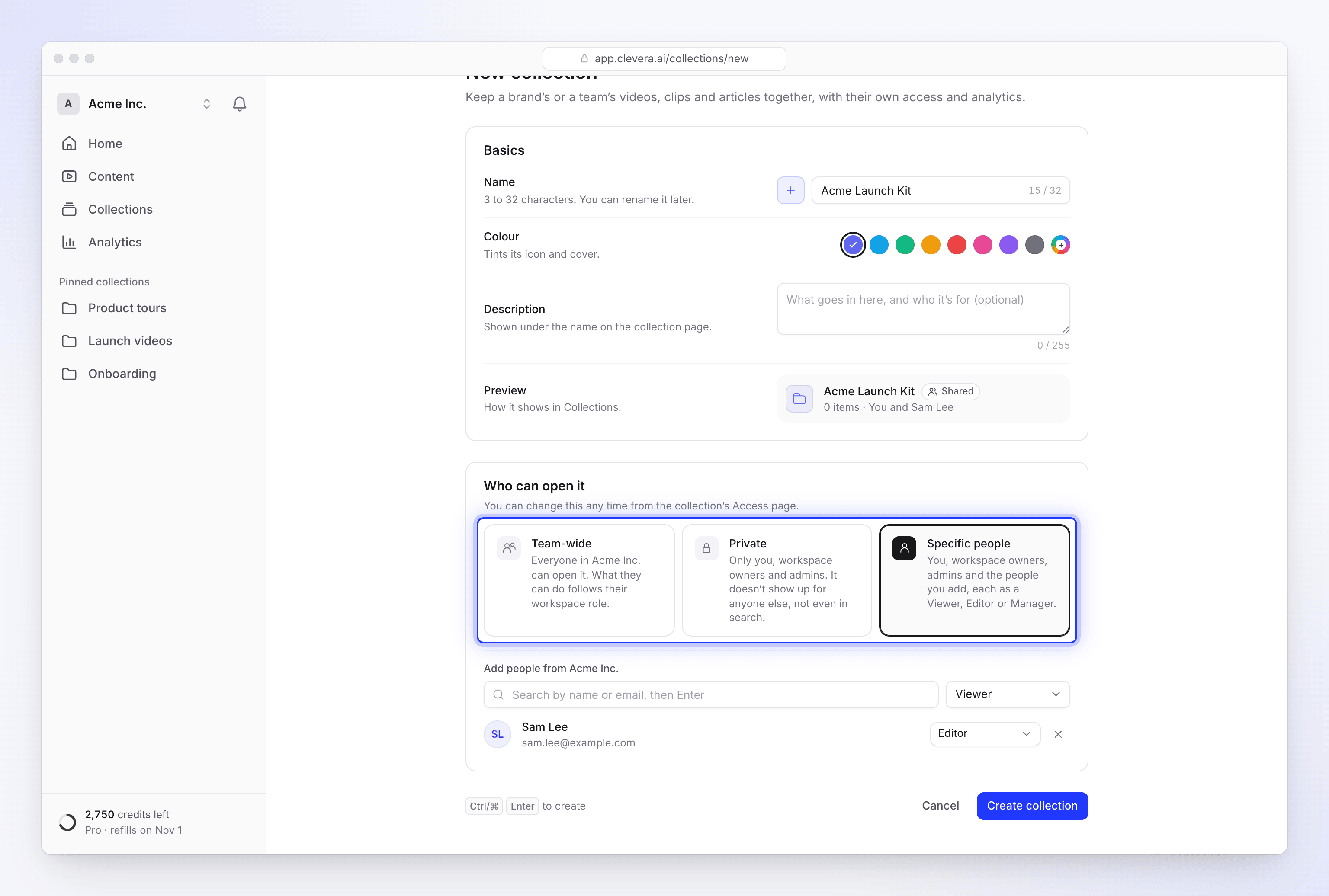1329x896 pixels.
Task: Click Create collection
Action: [1032, 806]
